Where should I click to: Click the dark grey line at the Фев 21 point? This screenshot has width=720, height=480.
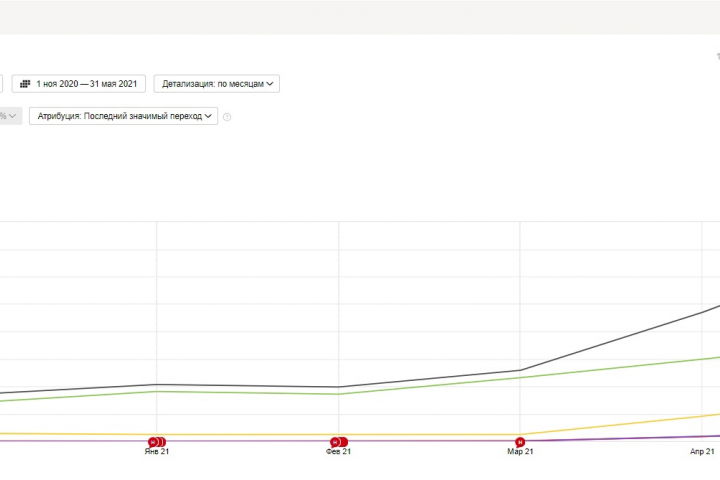coord(339,387)
